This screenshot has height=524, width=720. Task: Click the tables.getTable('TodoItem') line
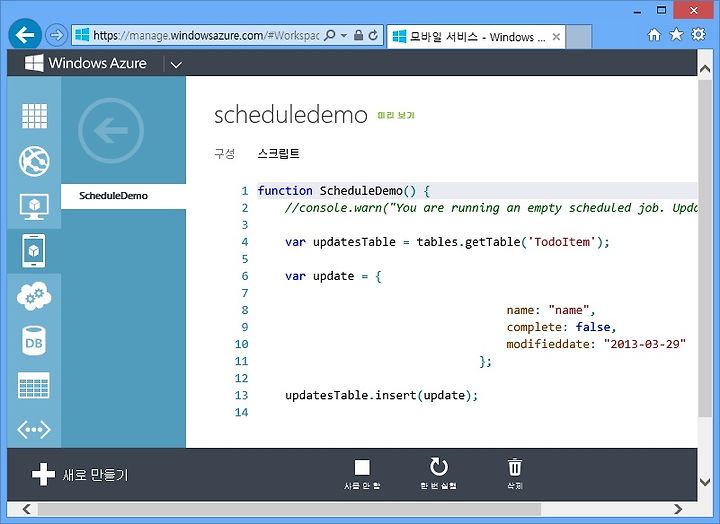coord(447,242)
